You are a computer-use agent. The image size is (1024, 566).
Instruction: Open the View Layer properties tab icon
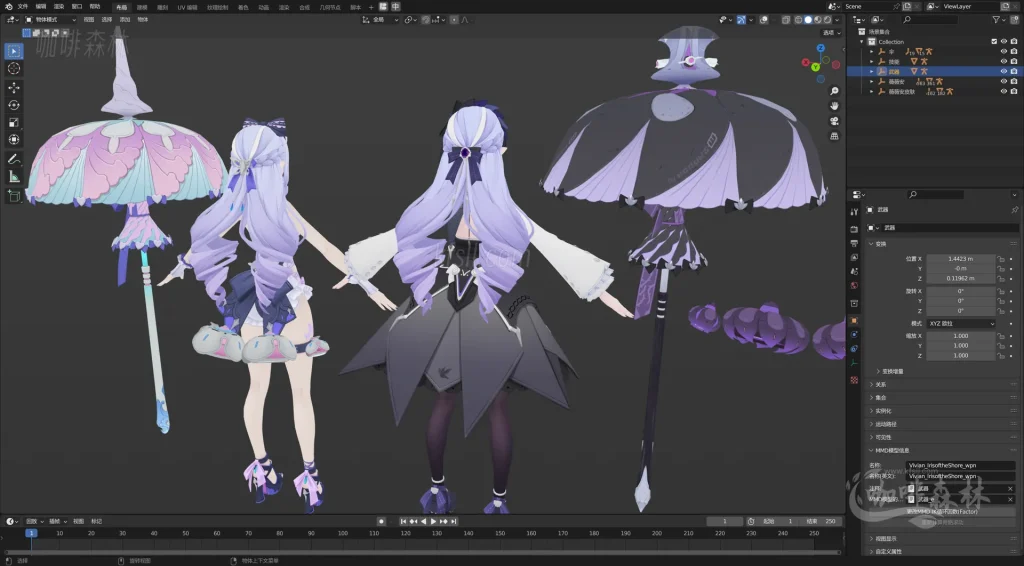coord(854,257)
